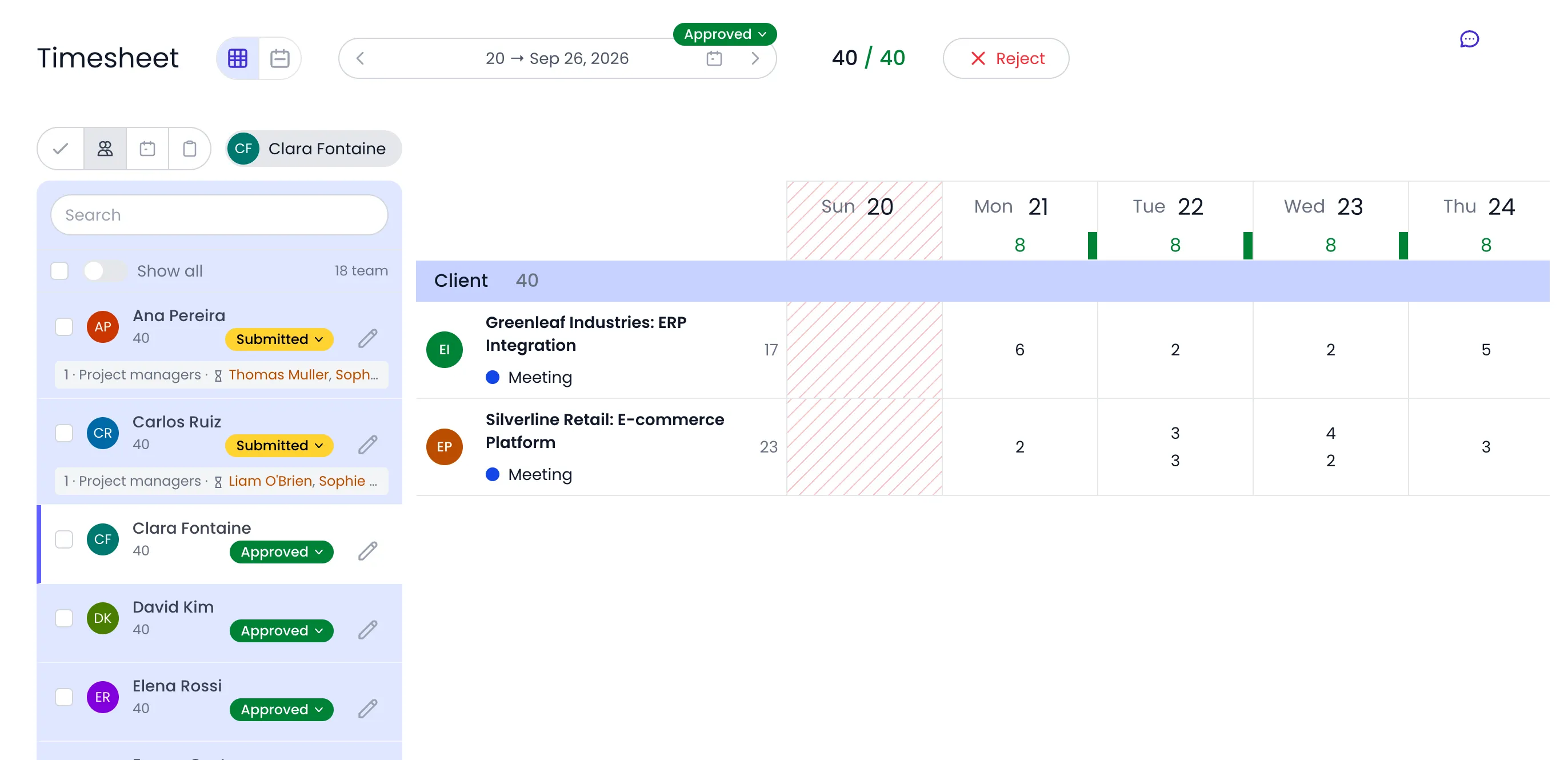This screenshot has height=760, width=1568.
Task: Go to previous week arrow
Action: coord(361,58)
